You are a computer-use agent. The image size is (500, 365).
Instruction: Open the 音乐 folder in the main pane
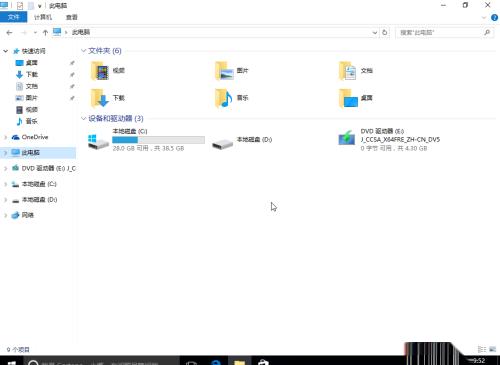pyautogui.click(x=232, y=98)
